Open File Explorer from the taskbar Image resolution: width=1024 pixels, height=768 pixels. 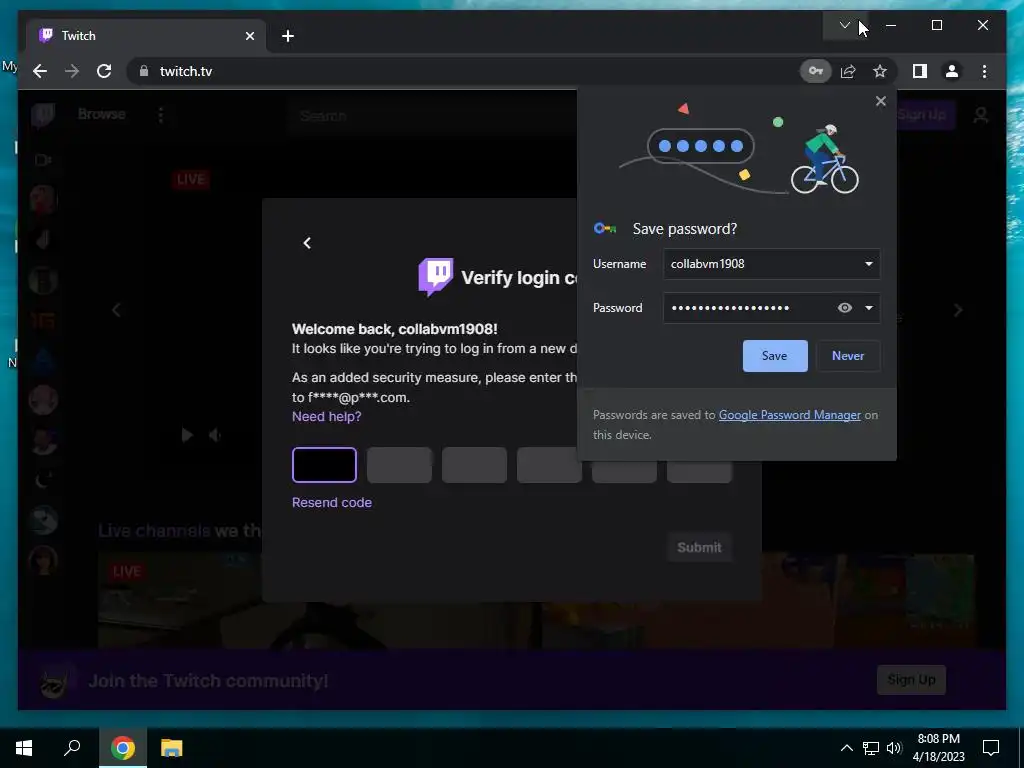click(172, 748)
